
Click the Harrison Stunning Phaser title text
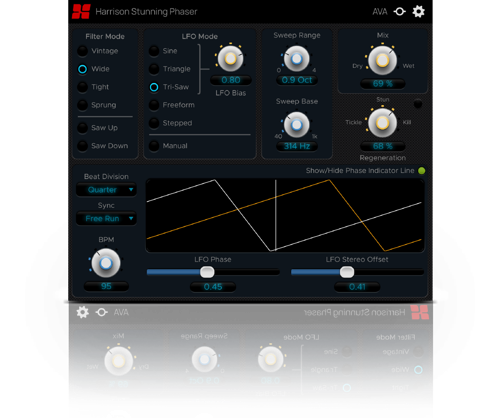click(146, 12)
